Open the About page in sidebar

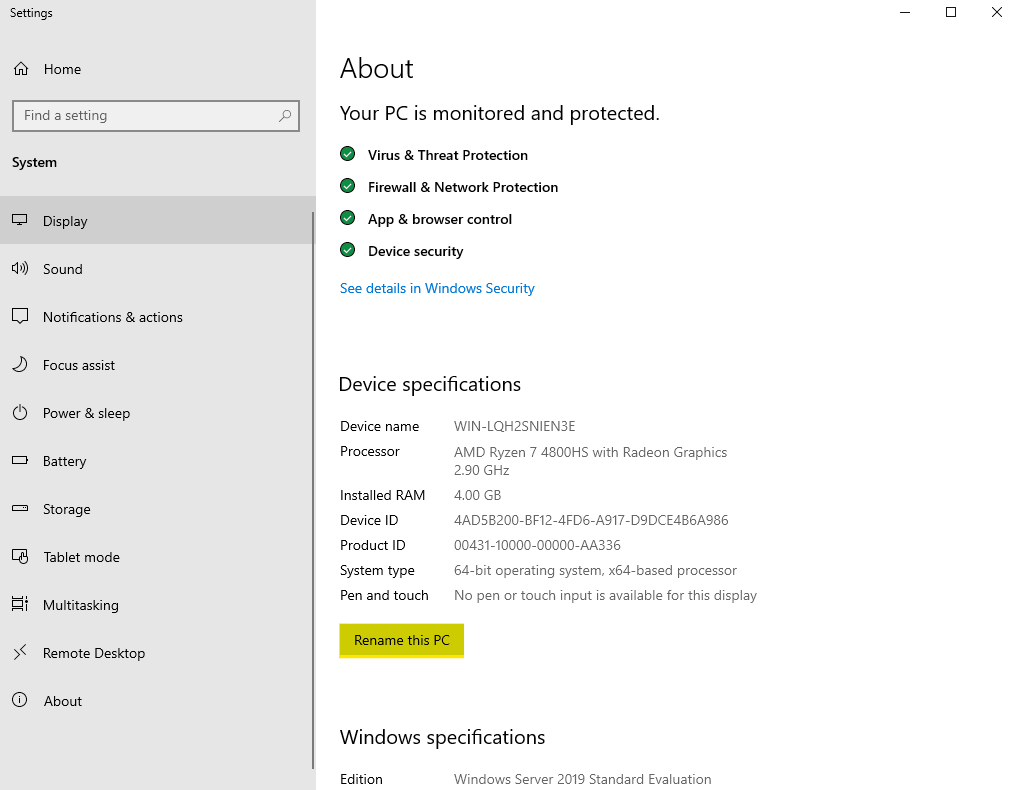coord(156,701)
